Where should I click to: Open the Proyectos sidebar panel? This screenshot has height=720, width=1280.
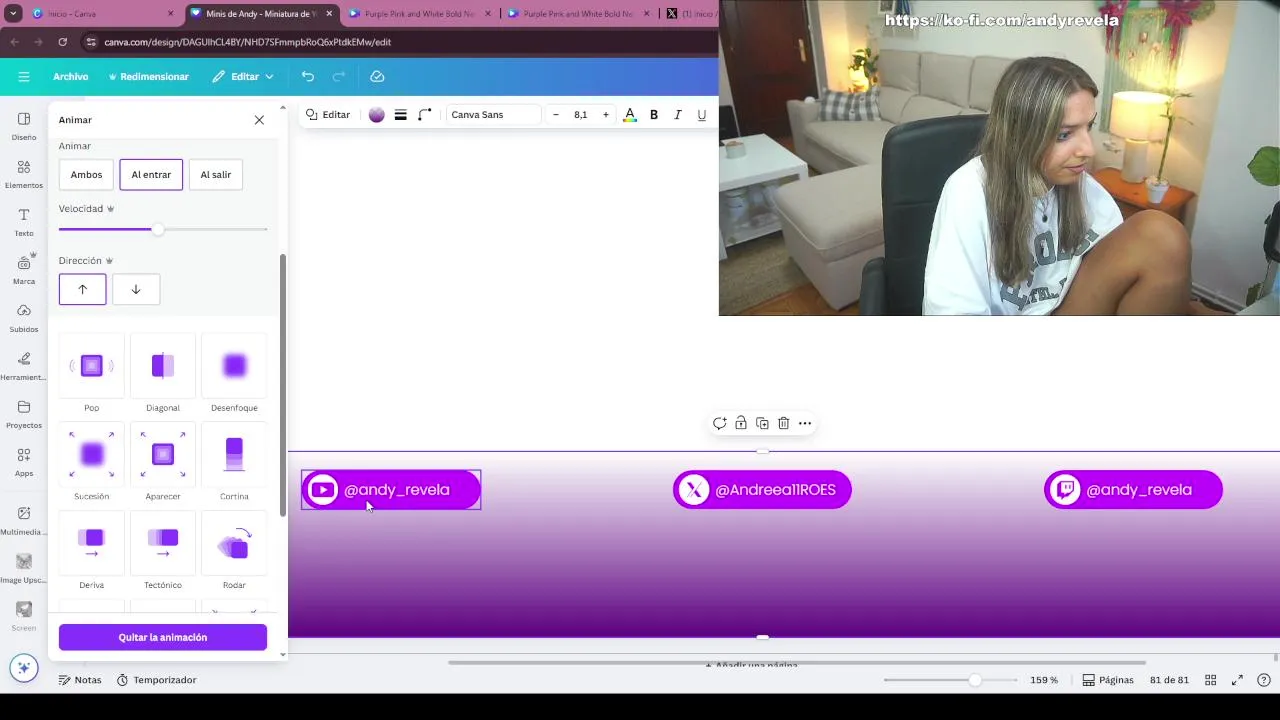(24, 414)
